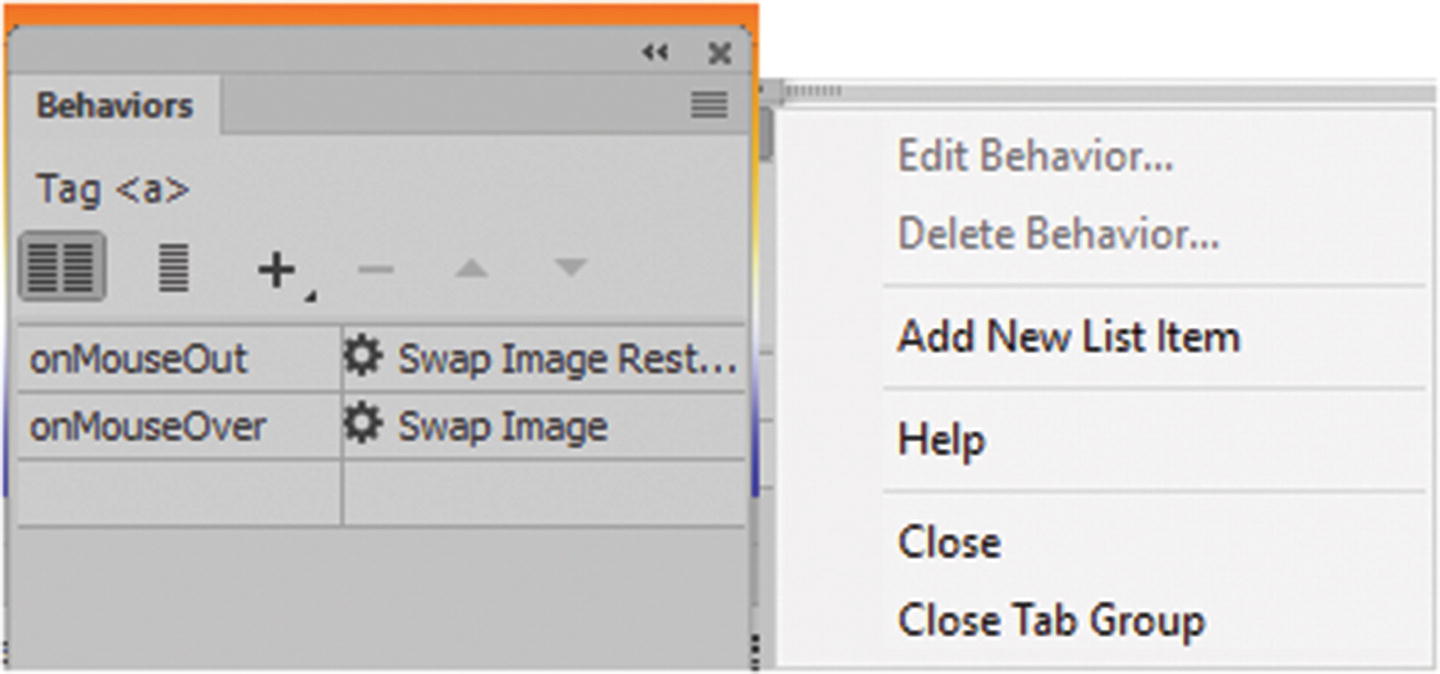The width and height of the screenshot is (1440, 674).
Task: Click the minus Remove event icon
Action: tap(375, 268)
